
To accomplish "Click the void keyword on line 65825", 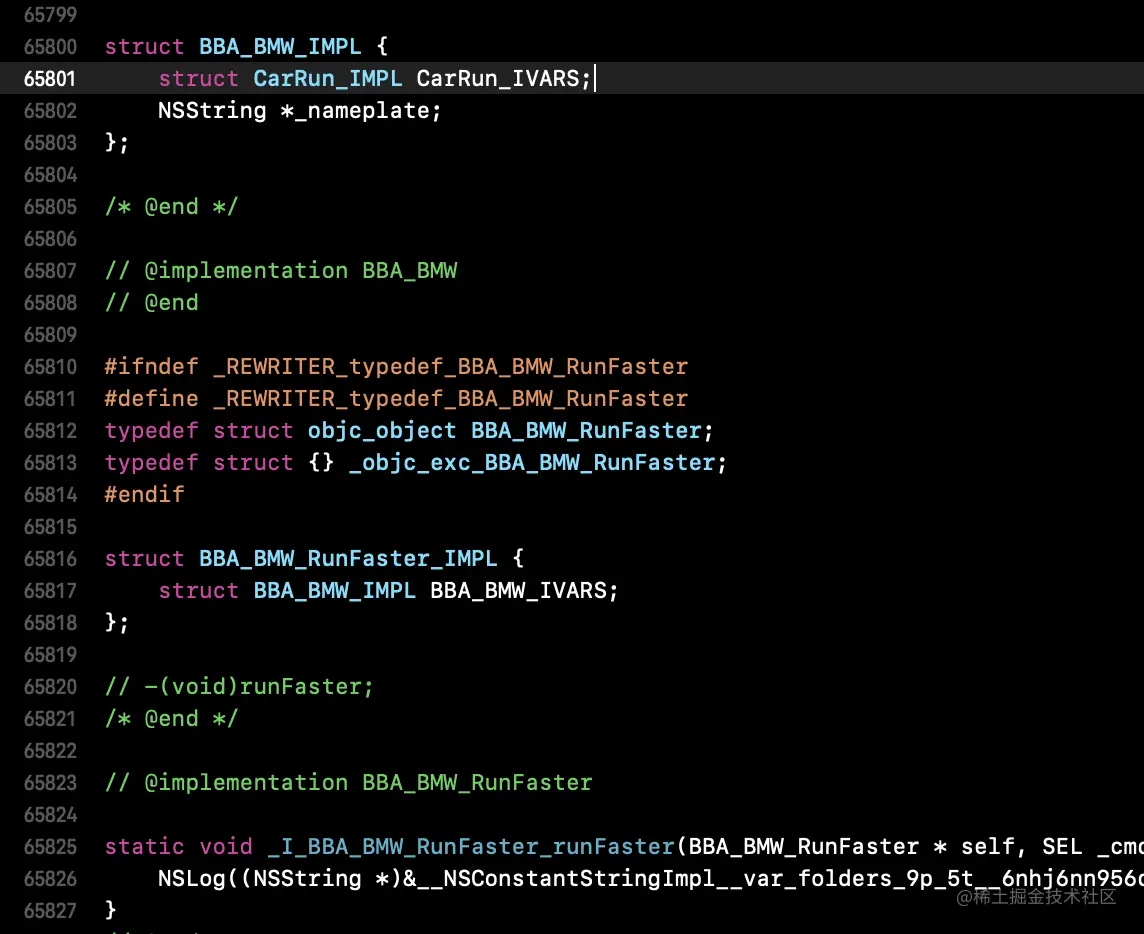I will [x=226, y=846].
